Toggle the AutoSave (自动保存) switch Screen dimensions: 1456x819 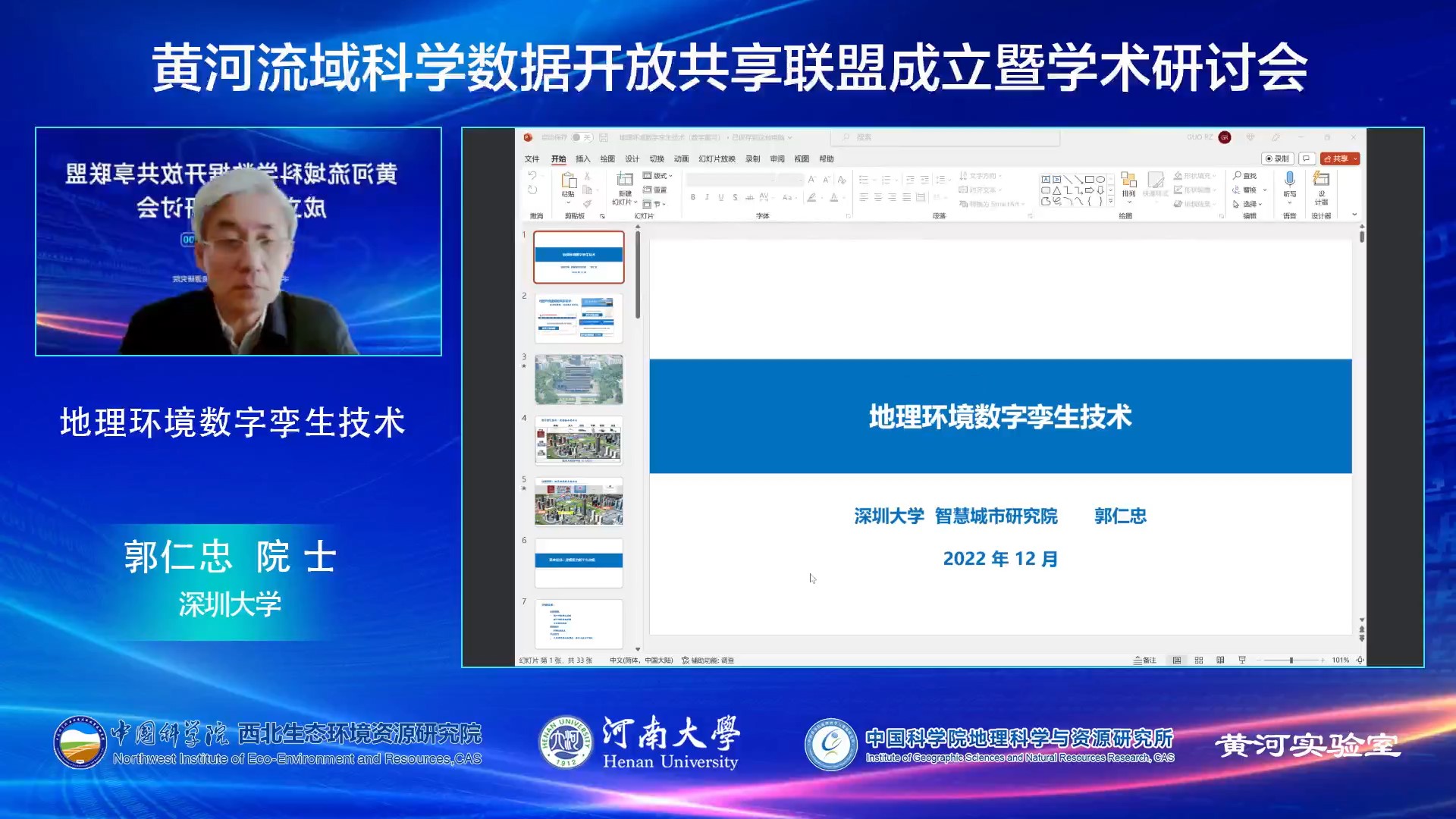582,137
